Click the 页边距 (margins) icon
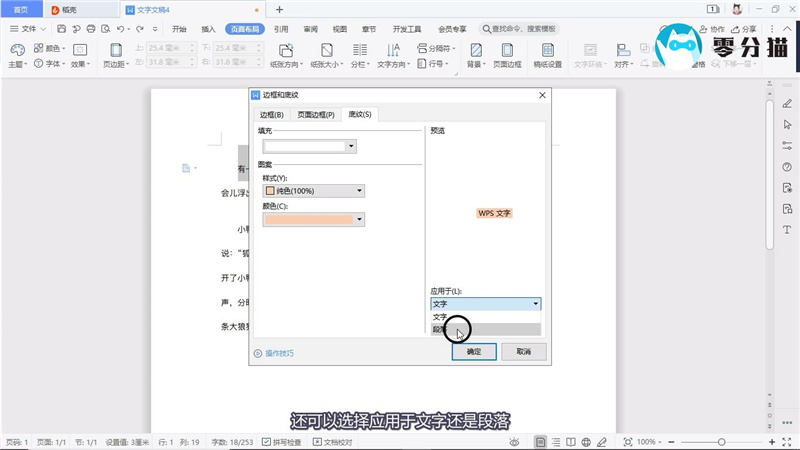Image resolution: width=800 pixels, height=450 pixels. (x=116, y=50)
